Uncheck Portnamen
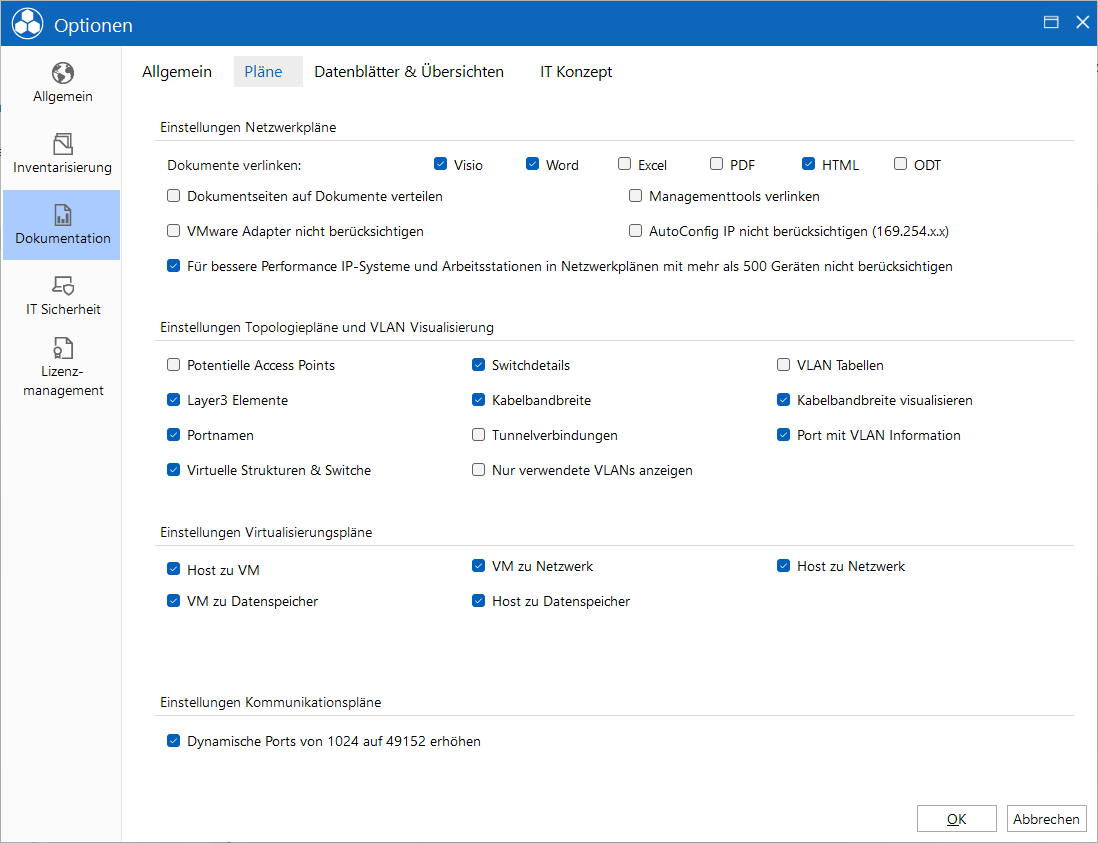 pyautogui.click(x=174, y=435)
